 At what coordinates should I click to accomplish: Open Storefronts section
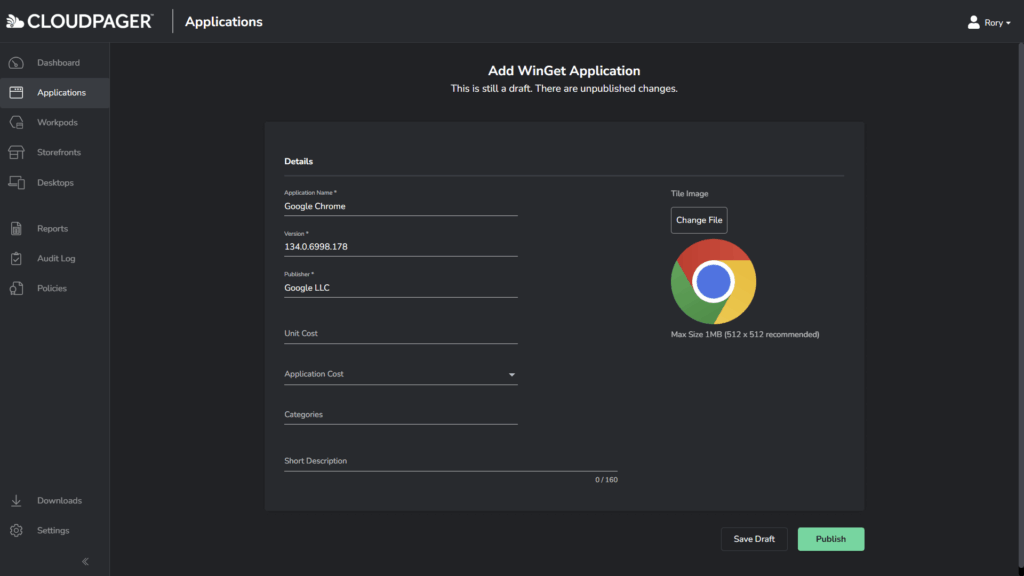55,152
